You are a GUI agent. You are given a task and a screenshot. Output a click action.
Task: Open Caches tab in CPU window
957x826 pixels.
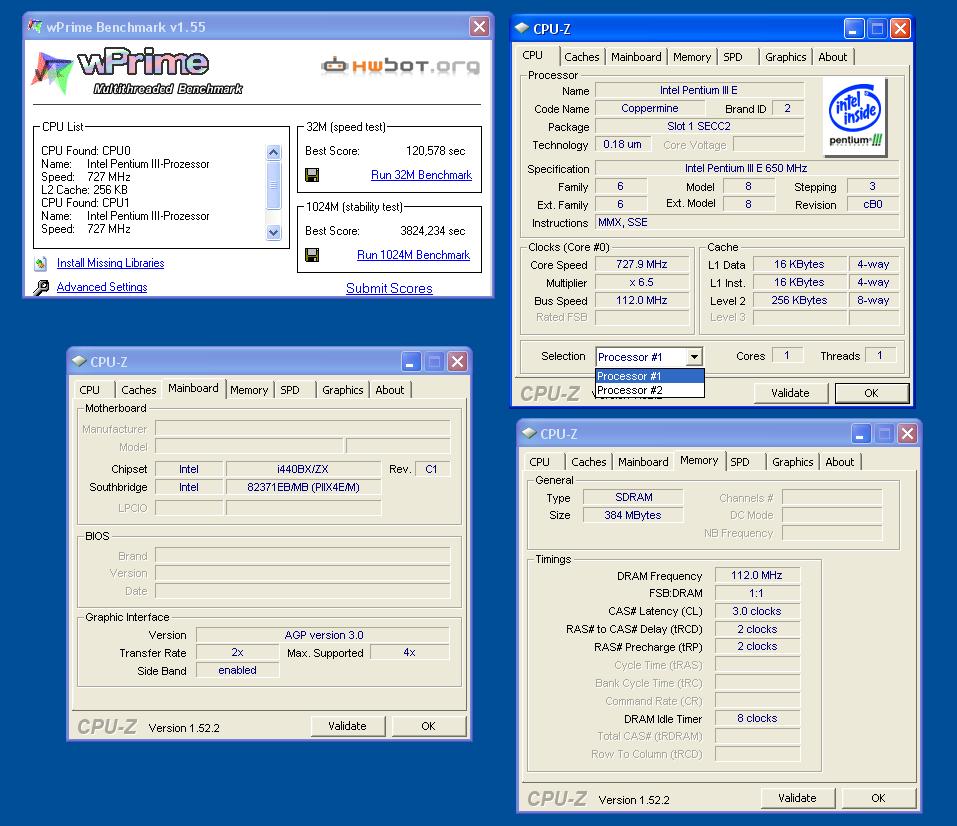[582, 57]
